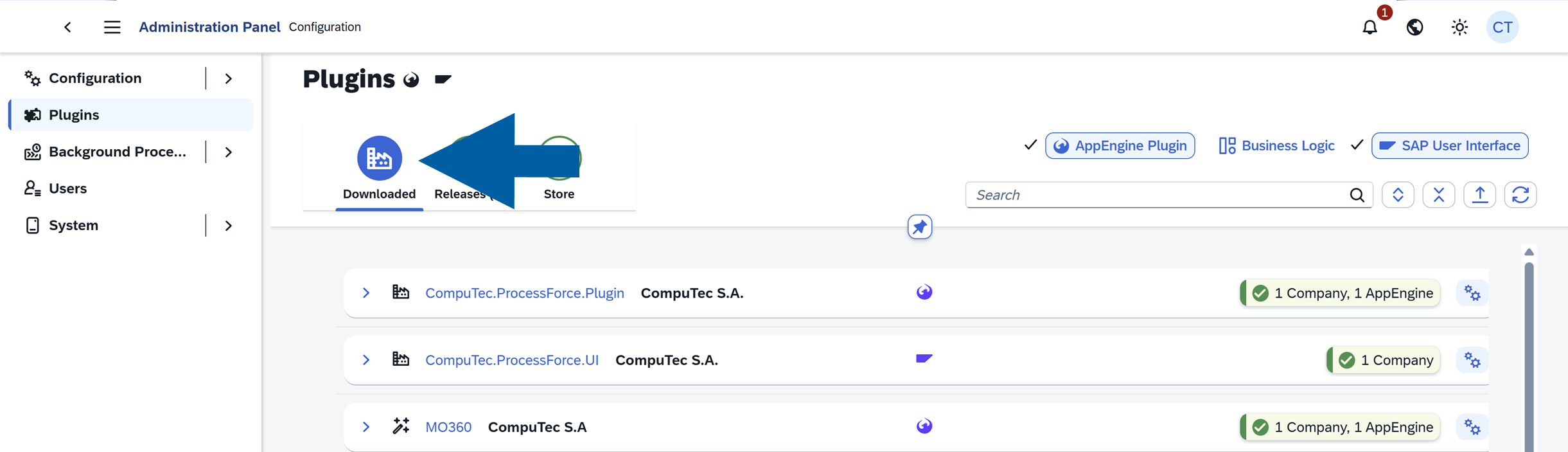The height and width of the screenshot is (452, 1568).
Task: Open the language globe icon
Action: (x=1414, y=27)
